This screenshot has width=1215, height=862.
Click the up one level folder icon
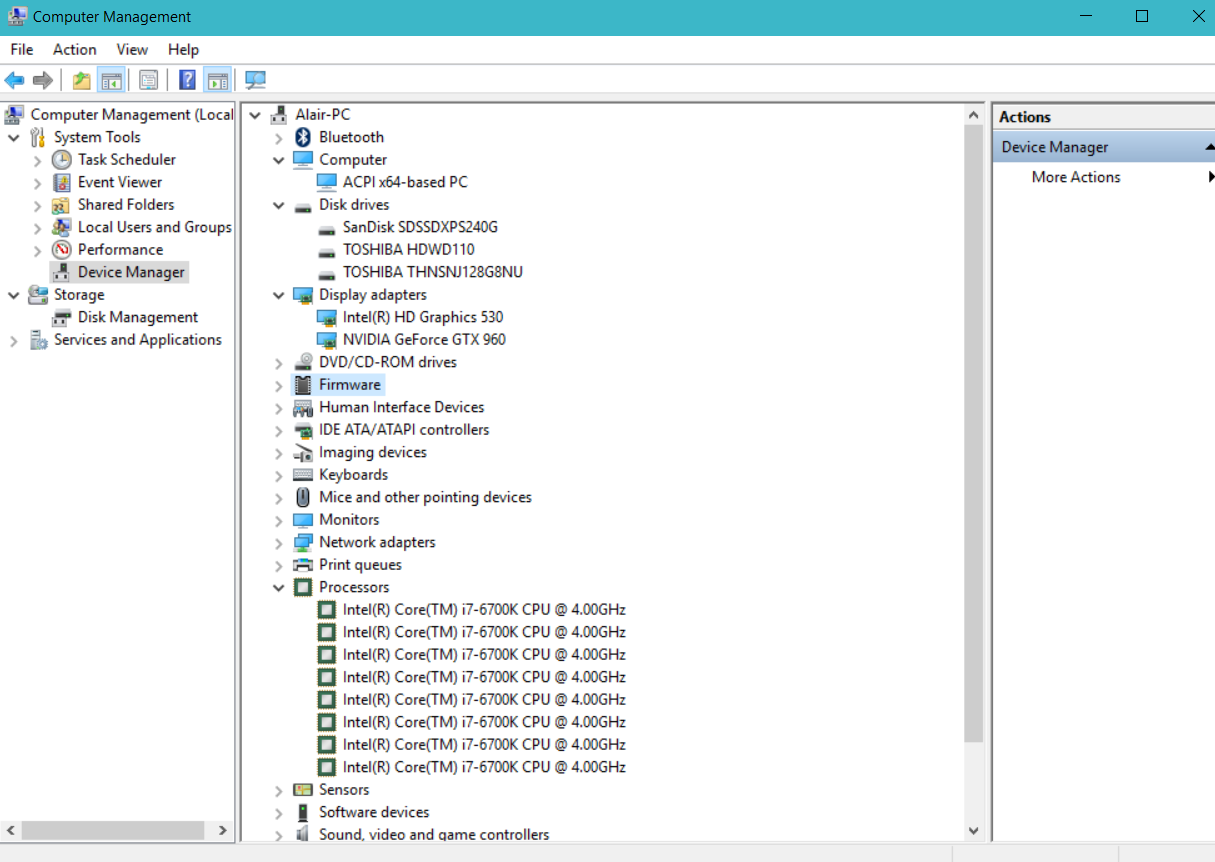click(80, 80)
